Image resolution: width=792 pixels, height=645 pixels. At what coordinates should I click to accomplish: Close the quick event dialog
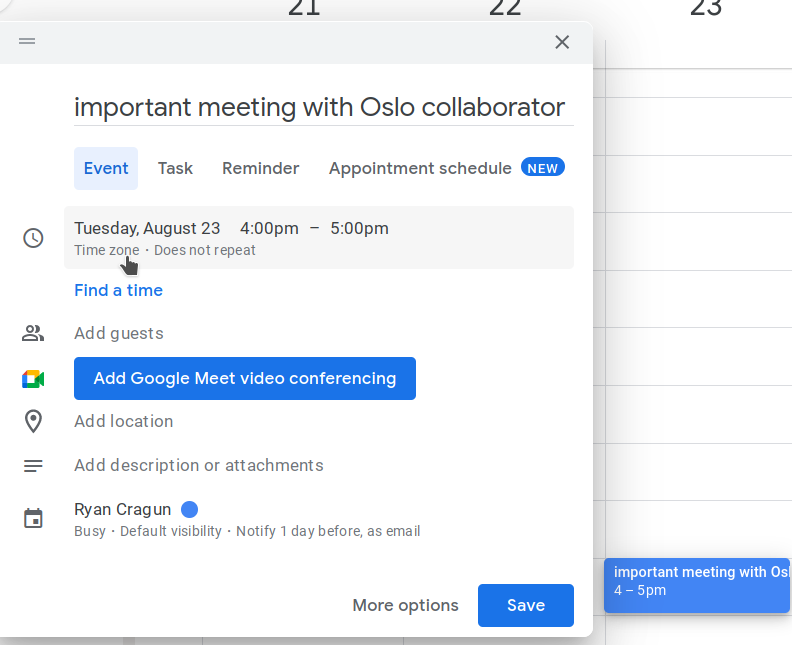(x=562, y=42)
